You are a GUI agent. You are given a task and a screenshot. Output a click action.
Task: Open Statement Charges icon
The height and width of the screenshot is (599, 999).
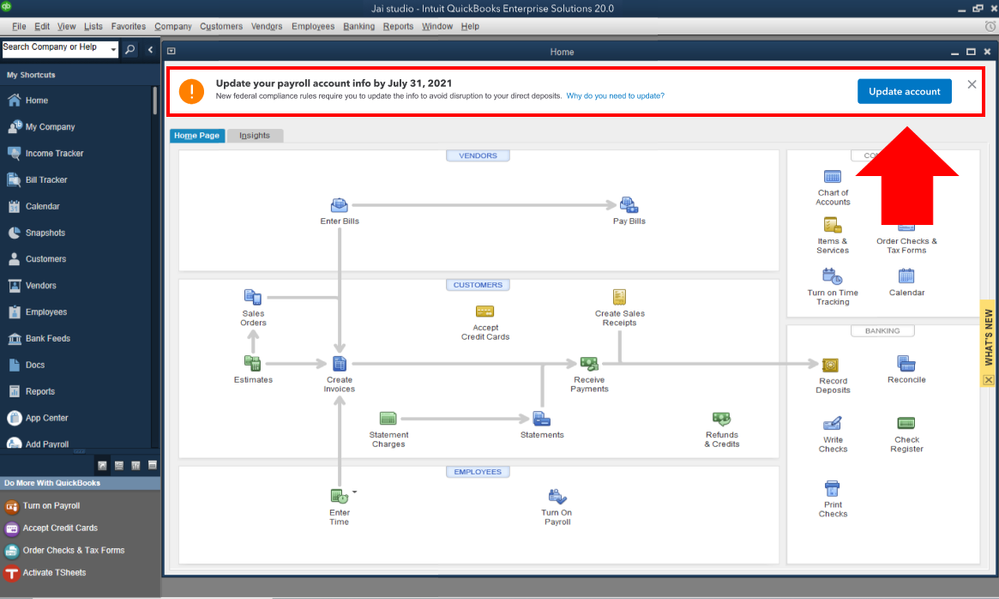[388, 419]
